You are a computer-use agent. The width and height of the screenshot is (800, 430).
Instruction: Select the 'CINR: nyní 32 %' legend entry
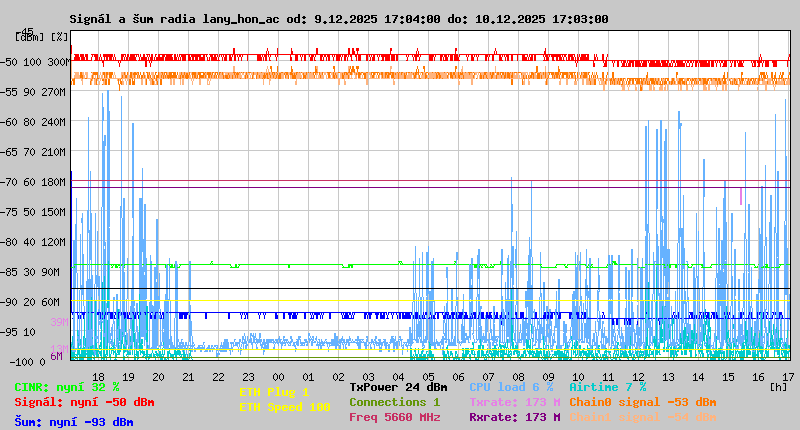point(67,387)
